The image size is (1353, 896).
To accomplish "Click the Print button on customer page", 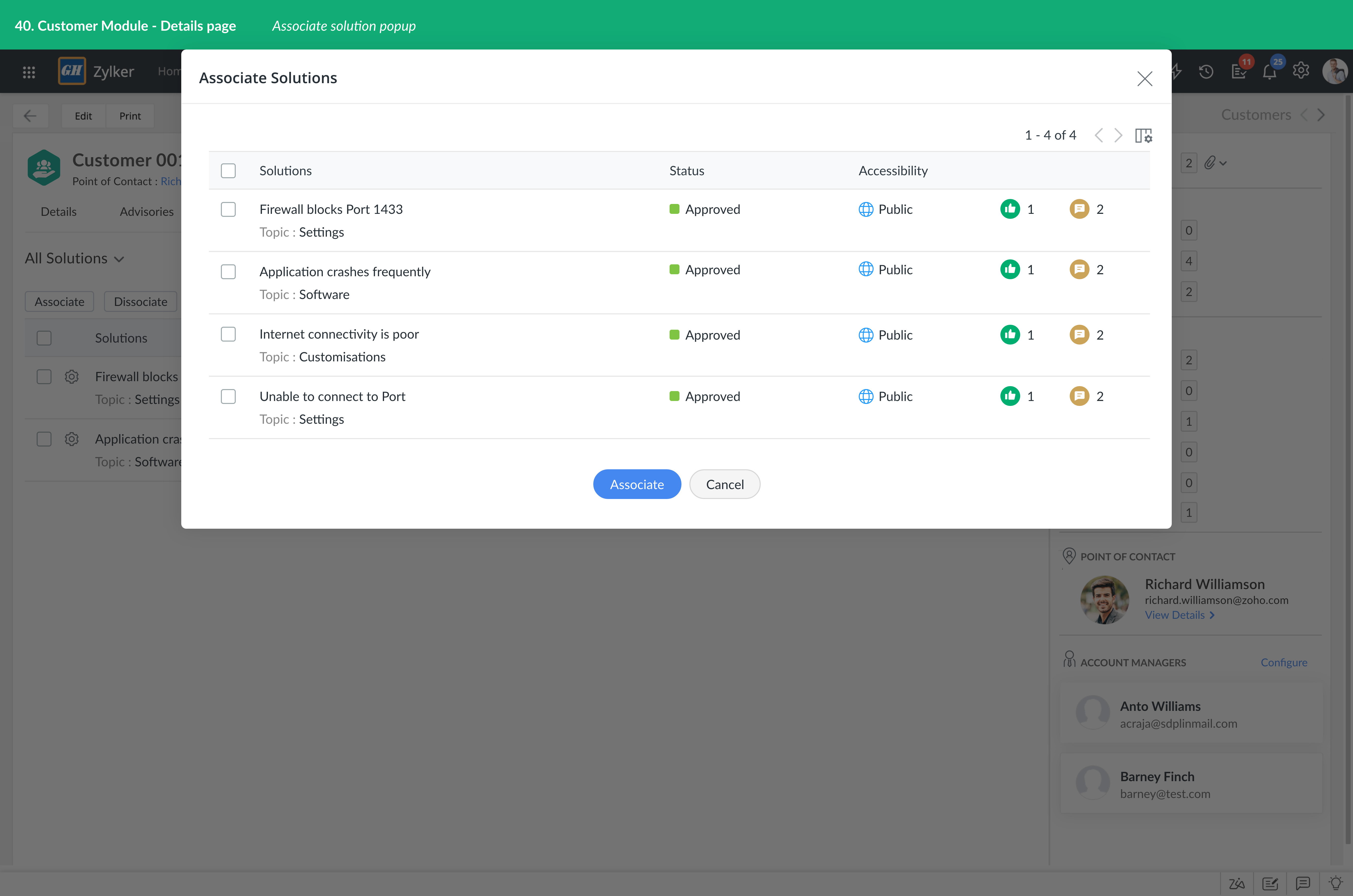I will click(x=130, y=116).
